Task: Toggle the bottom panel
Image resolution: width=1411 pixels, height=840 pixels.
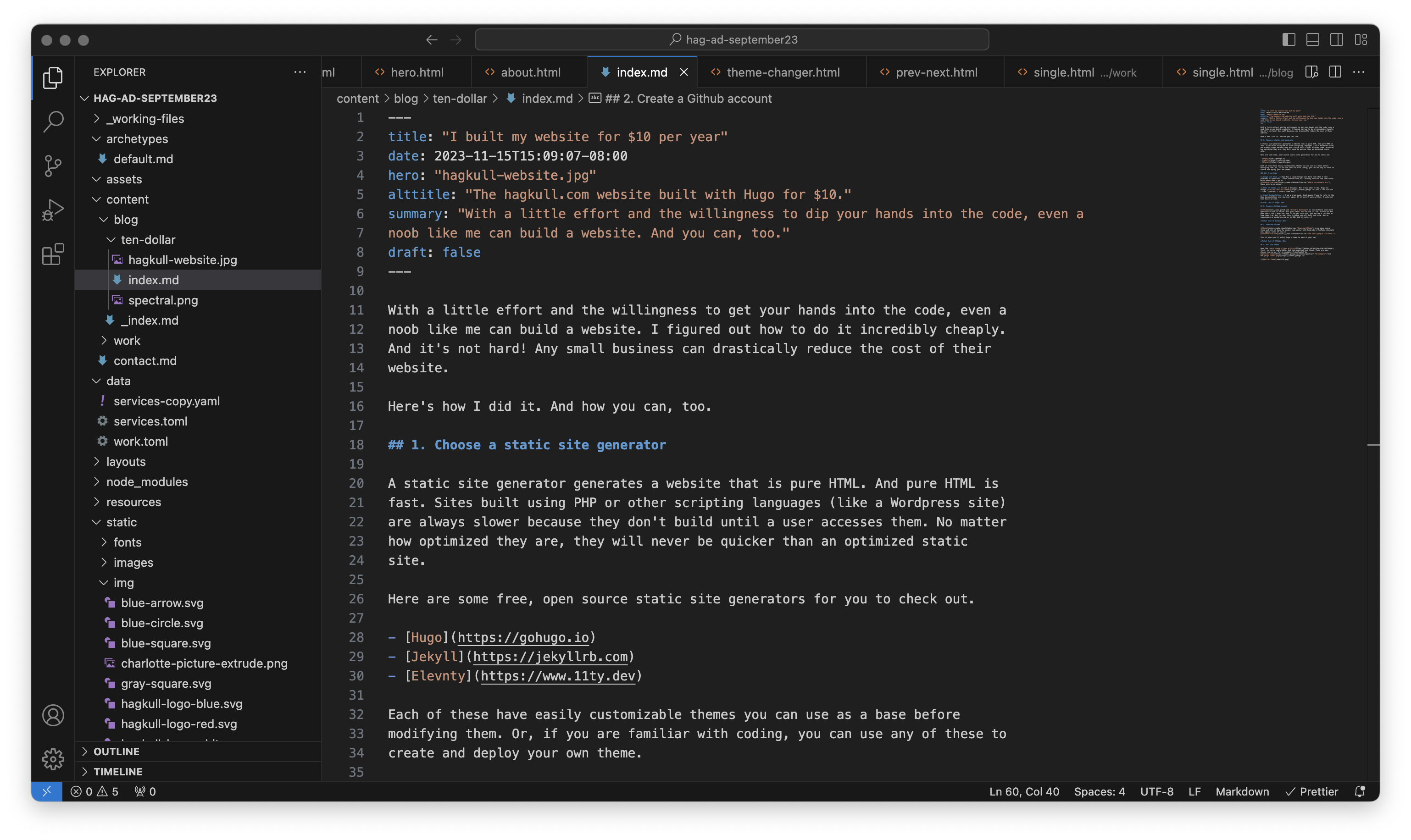Action: [x=1312, y=39]
